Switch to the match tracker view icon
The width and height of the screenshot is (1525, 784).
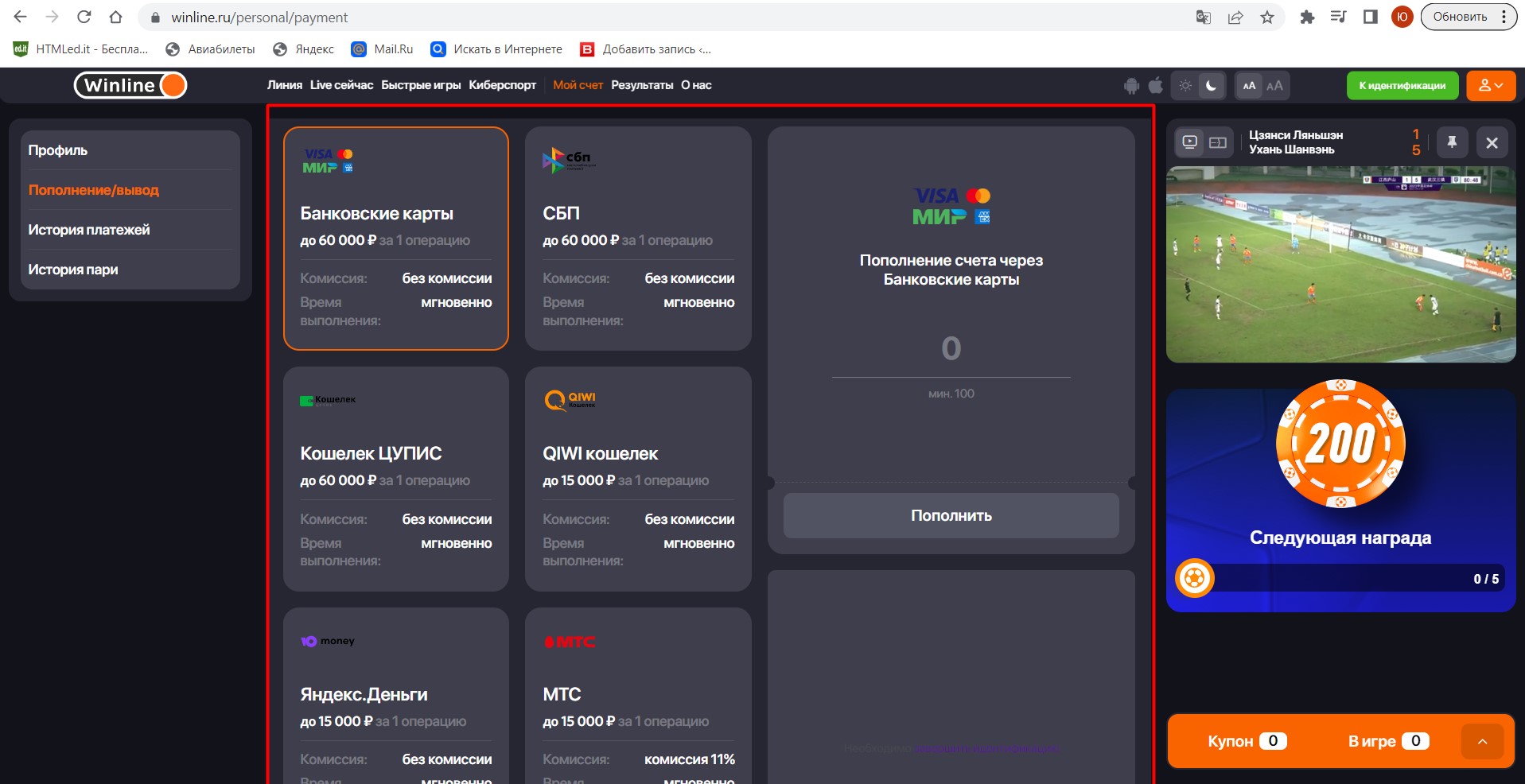[1218, 142]
